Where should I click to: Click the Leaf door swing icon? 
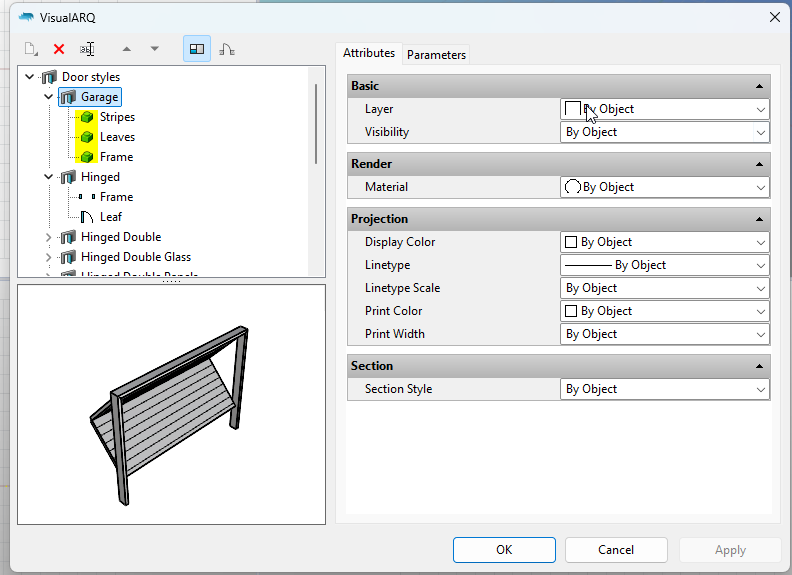tap(87, 217)
